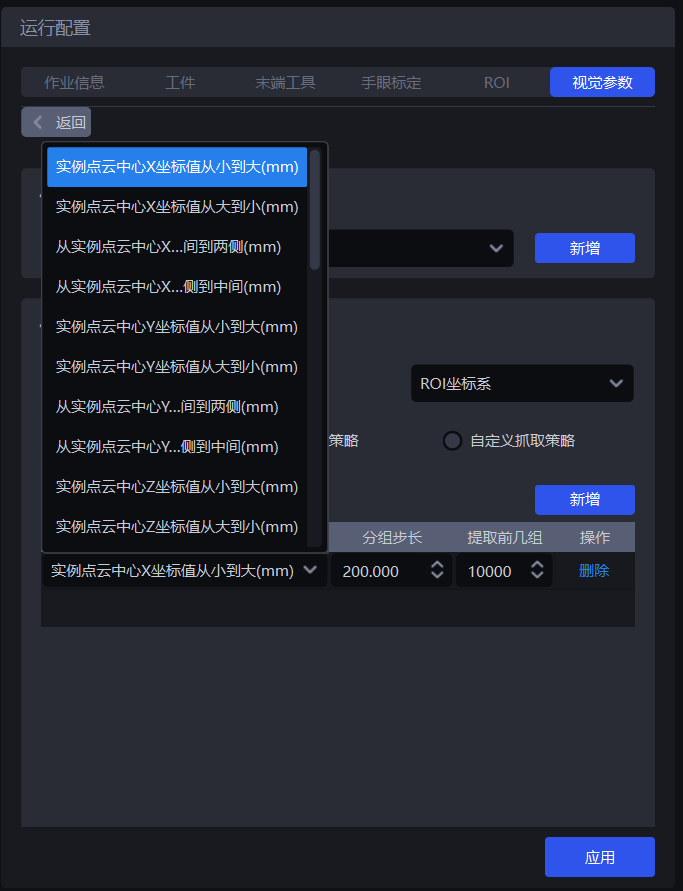The image size is (683, 891).
Task: Select 实例点云中心Y坐标值从小到大(mm) option
Action: 177,327
